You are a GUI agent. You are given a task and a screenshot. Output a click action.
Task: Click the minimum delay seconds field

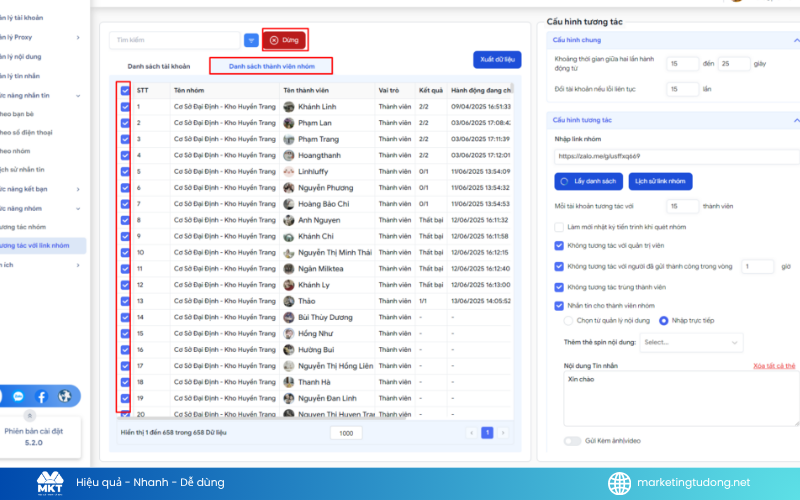682,64
